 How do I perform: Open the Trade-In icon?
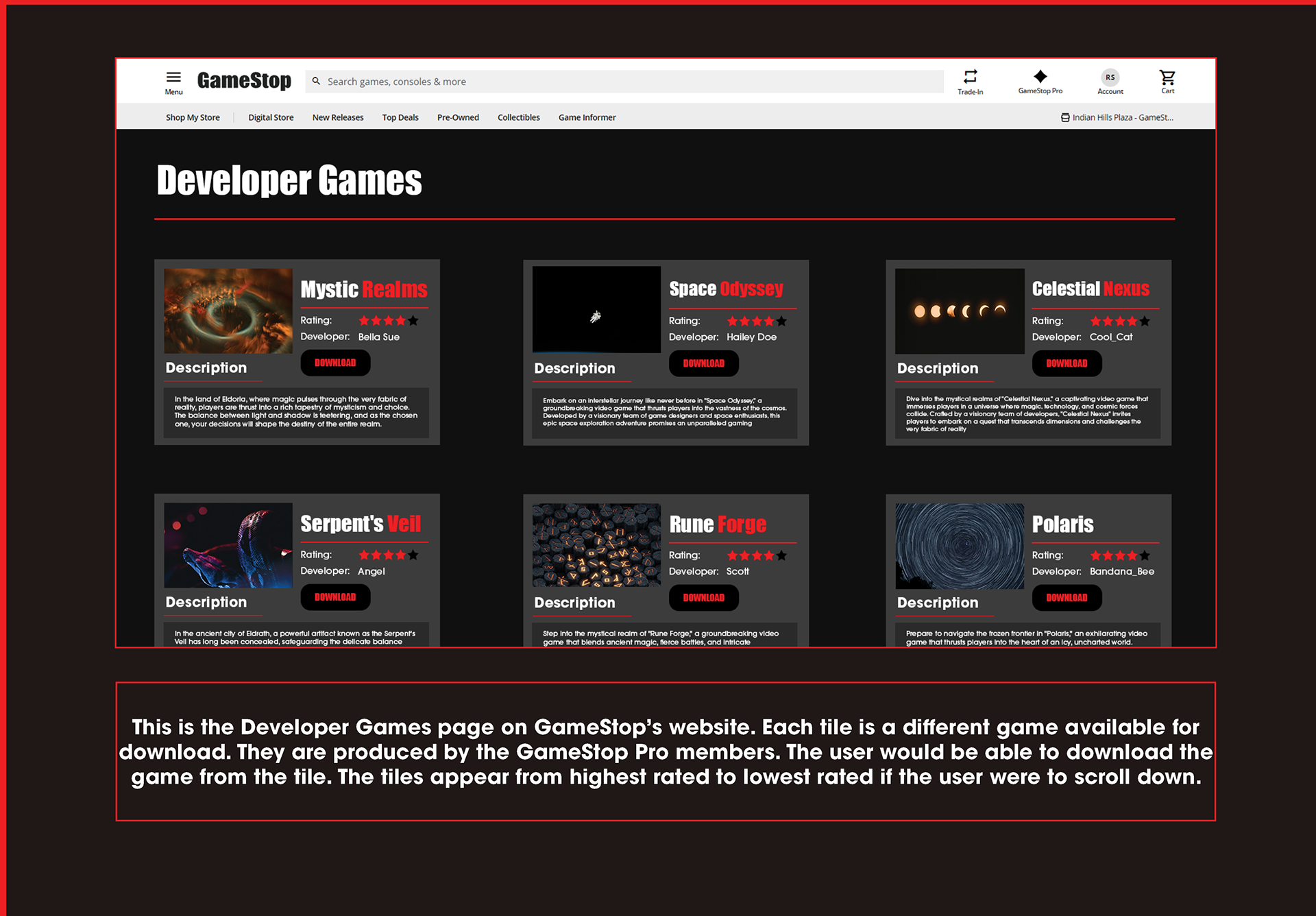coord(970,77)
